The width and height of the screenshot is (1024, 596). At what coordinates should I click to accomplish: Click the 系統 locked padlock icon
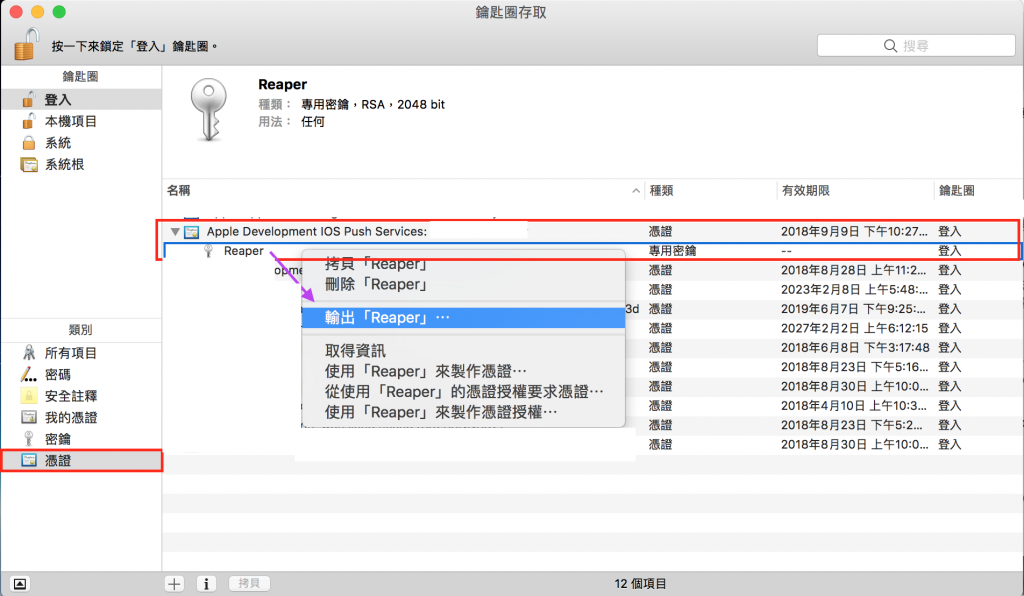(x=29, y=142)
